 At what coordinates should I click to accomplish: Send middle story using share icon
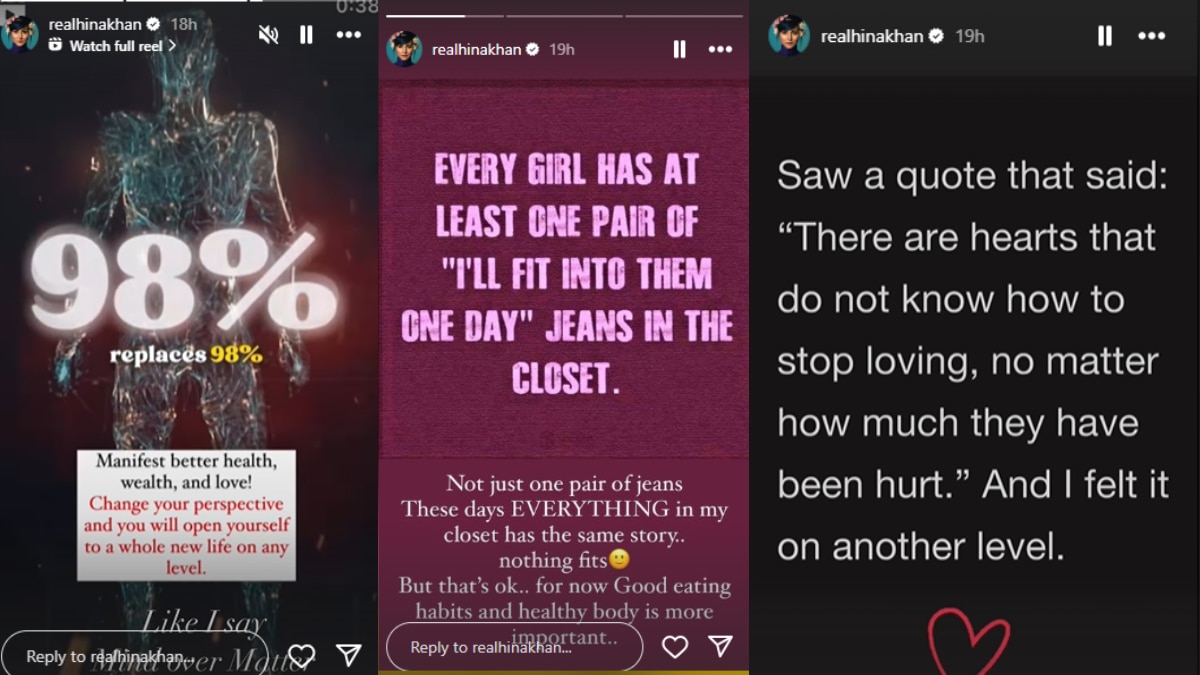720,646
